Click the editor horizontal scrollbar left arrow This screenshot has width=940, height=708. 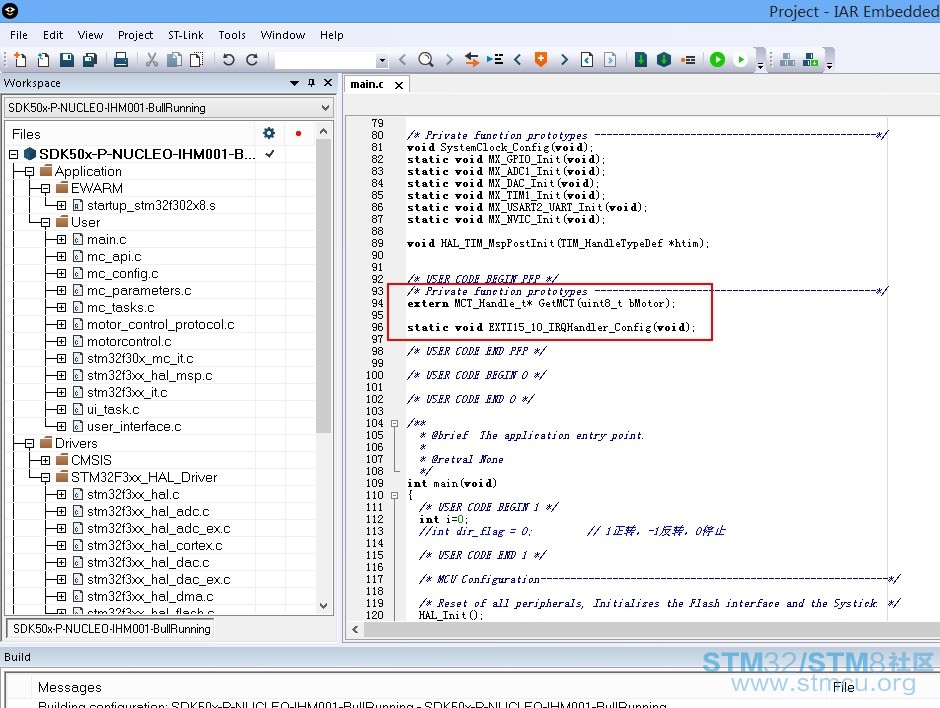click(355, 629)
